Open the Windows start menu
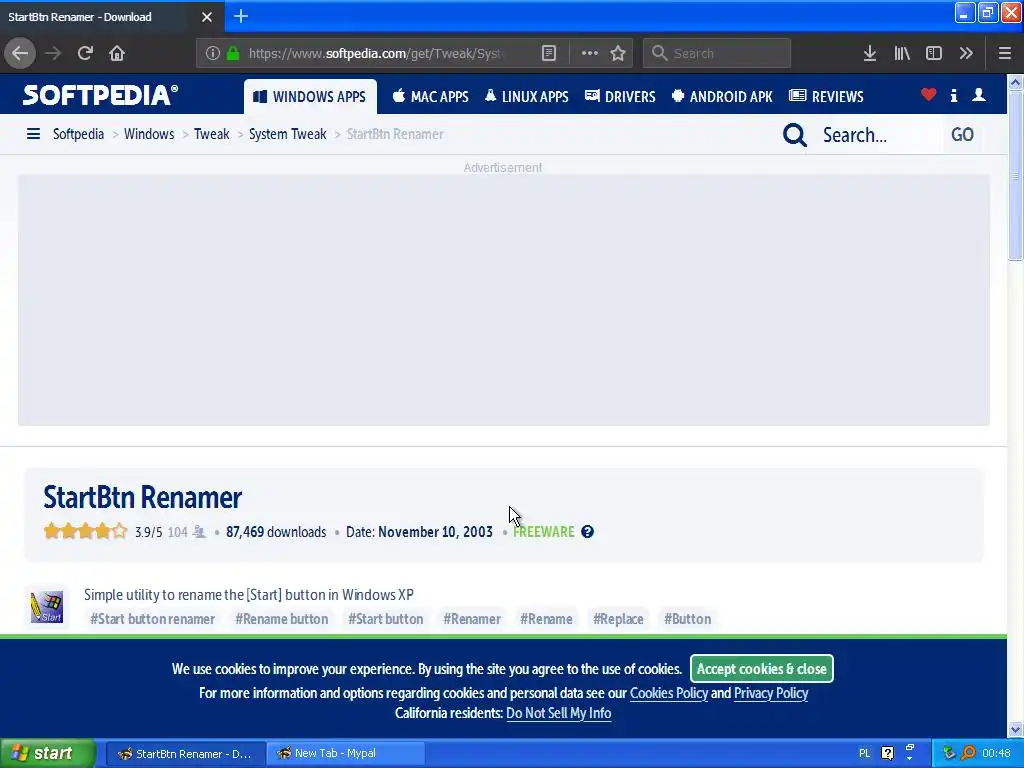 click(x=47, y=753)
